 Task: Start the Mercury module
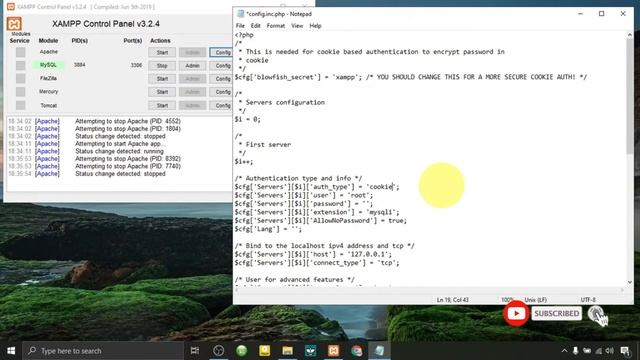[162, 92]
